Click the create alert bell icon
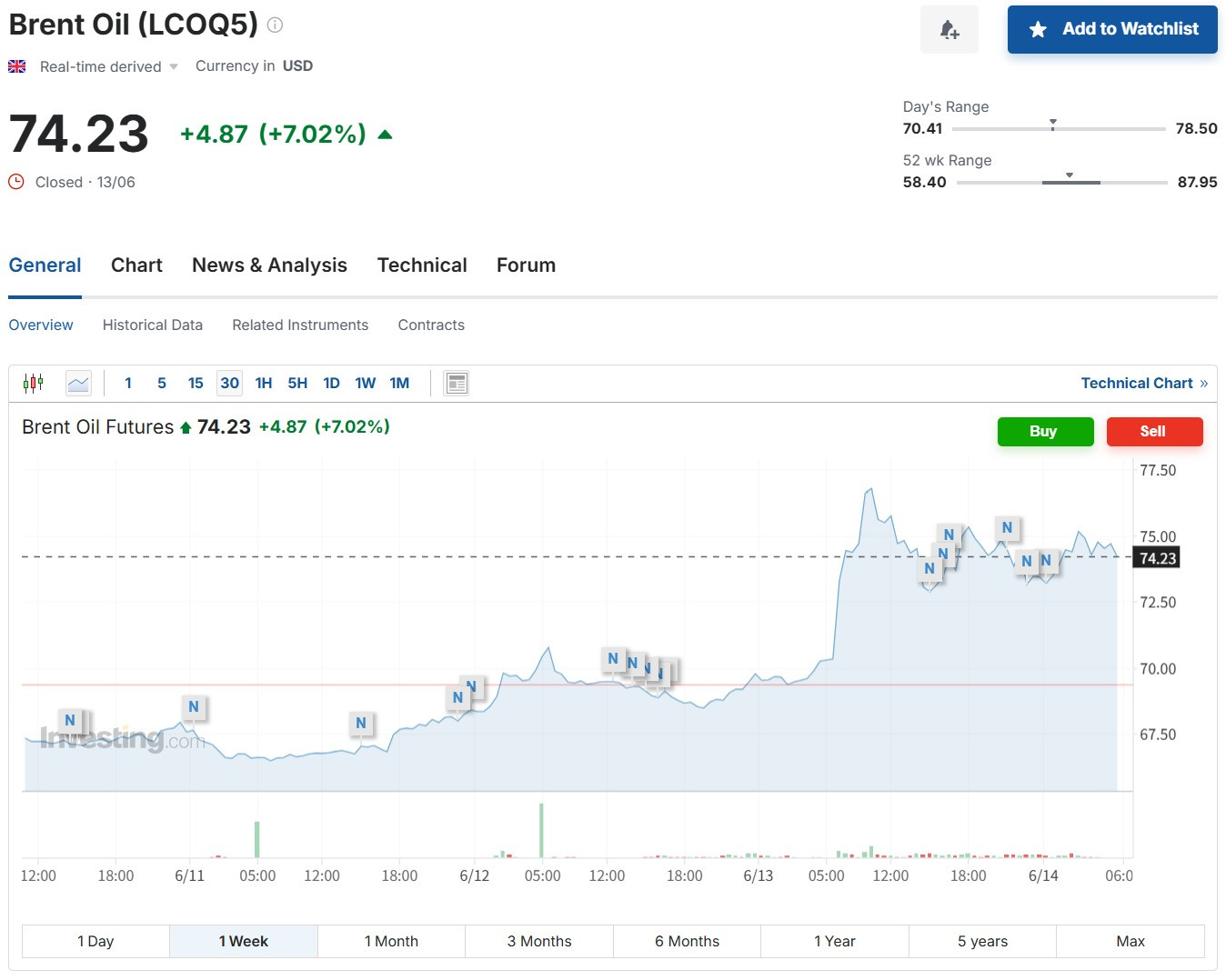1226x980 pixels. point(950,29)
